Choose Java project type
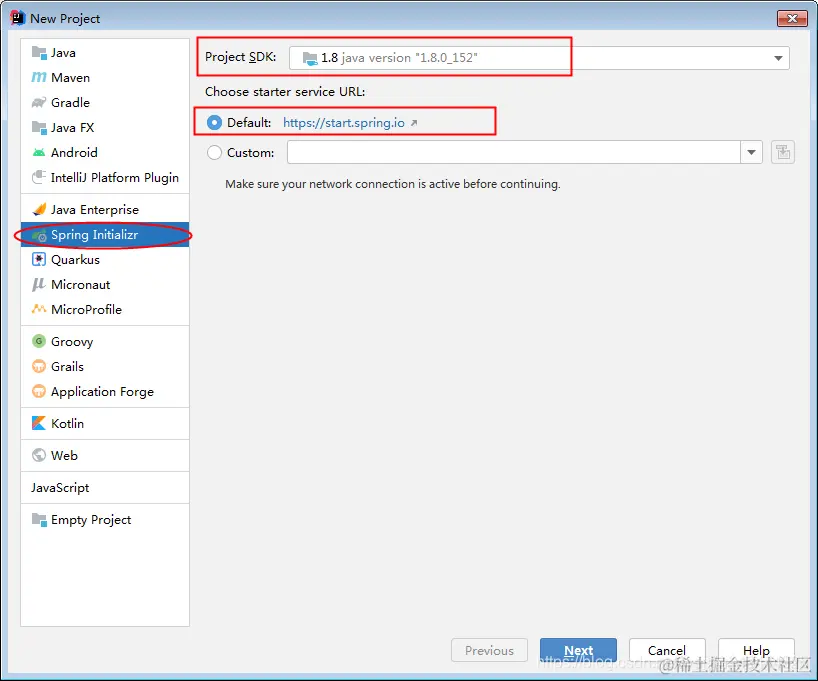The height and width of the screenshot is (681, 818). (105, 53)
